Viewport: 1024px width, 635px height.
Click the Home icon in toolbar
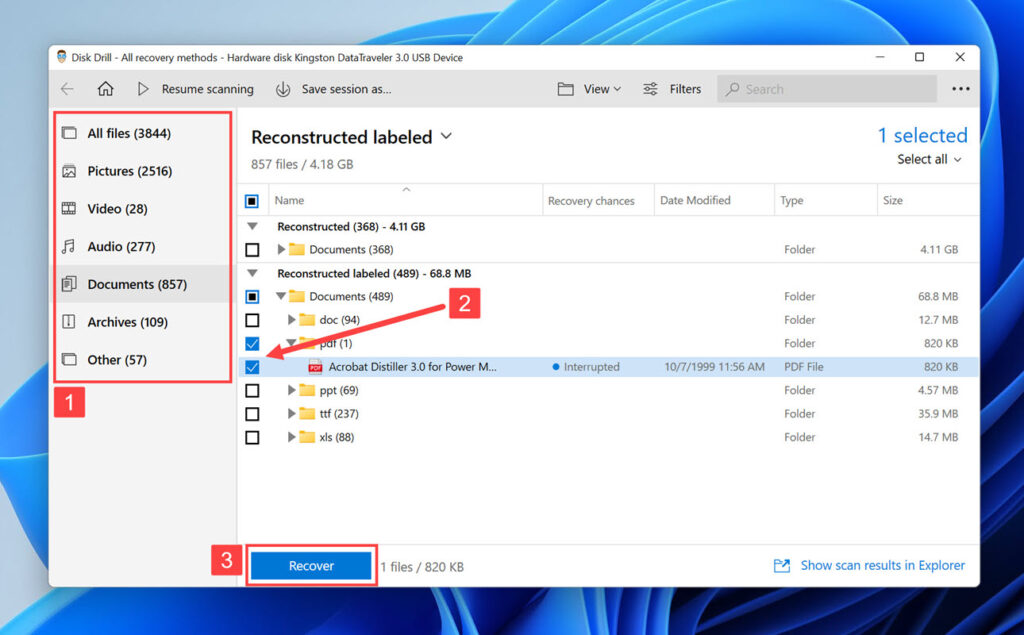[x=105, y=89]
